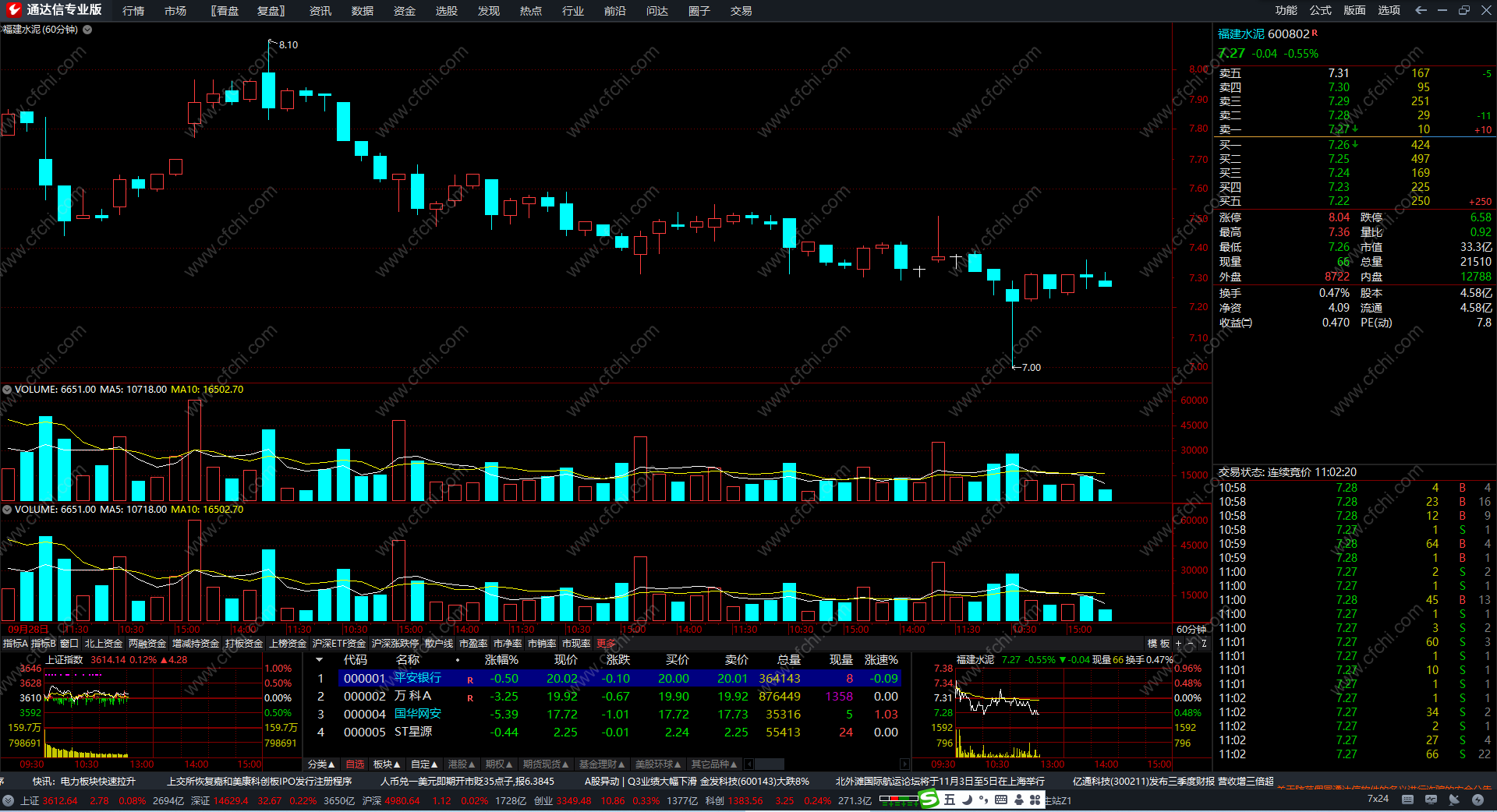Click the back arrow in title bar
Screen dimensions: 1497x812
[x=1421, y=10]
